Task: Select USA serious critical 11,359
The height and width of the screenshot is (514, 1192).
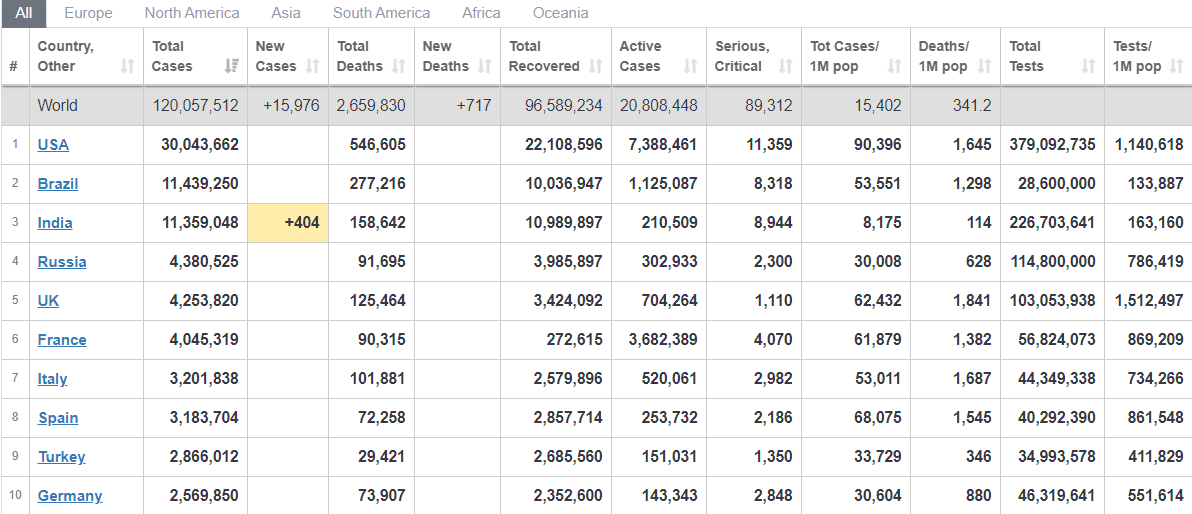Action: point(769,144)
